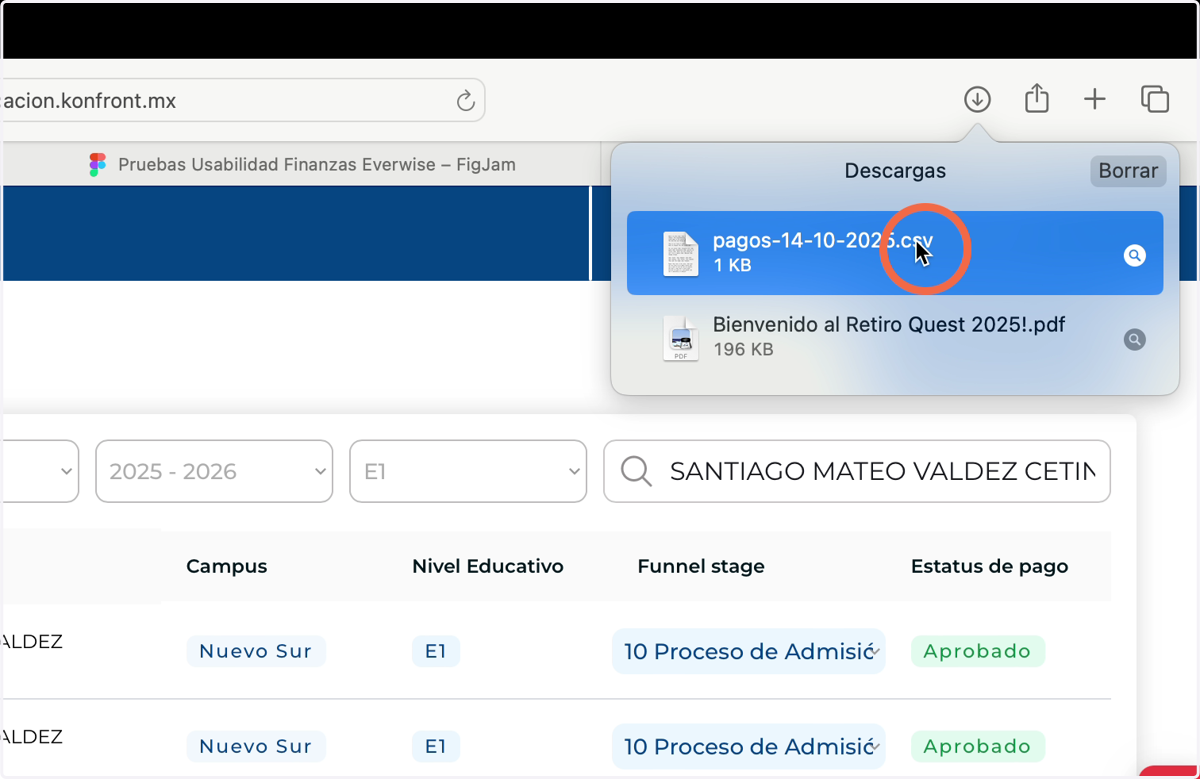
Task: Click the Estatus de pago column header
Action: (x=989, y=566)
